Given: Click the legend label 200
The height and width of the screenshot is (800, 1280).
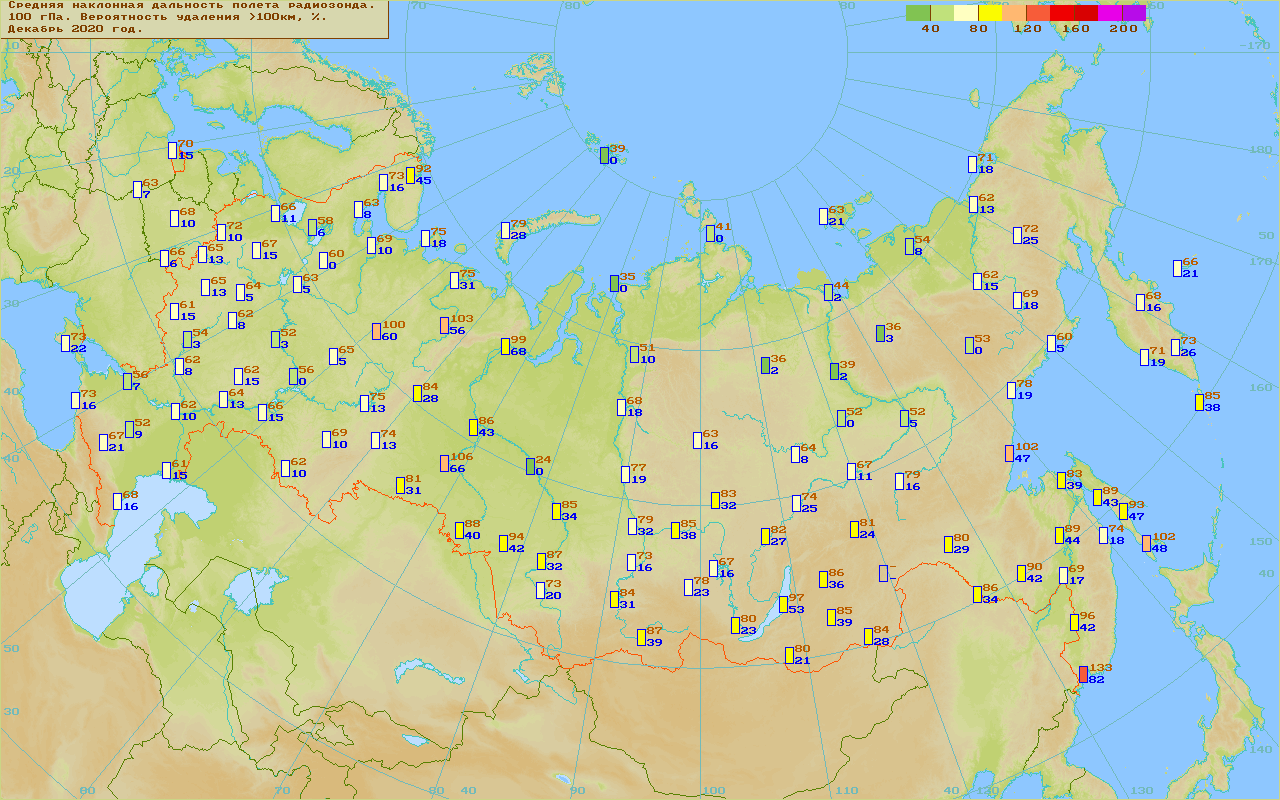Looking at the screenshot, I should pyautogui.click(x=1123, y=28).
